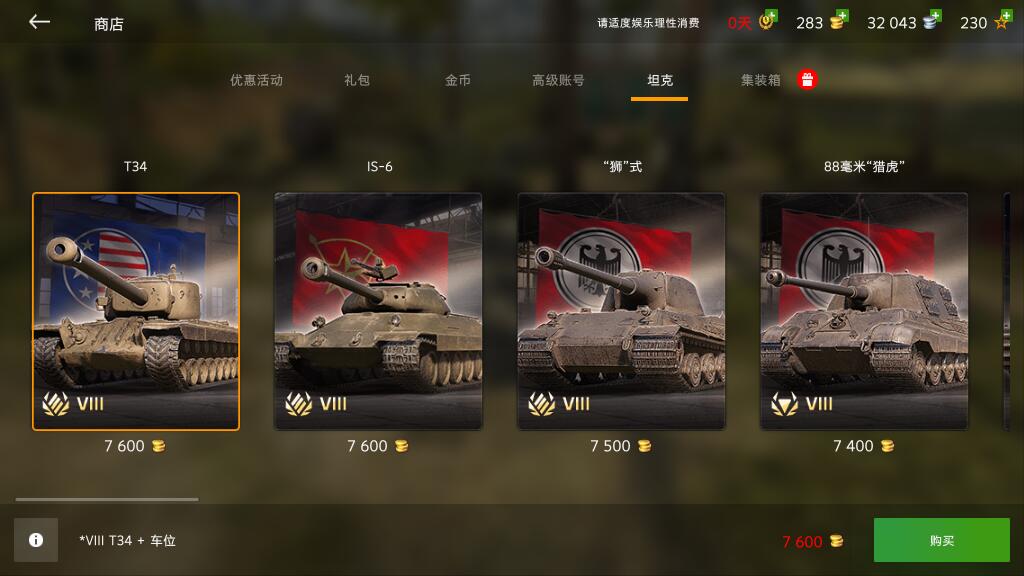Go back using the arrow icon
Viewport: 1024px width, 576px height.
coord(39,22)
